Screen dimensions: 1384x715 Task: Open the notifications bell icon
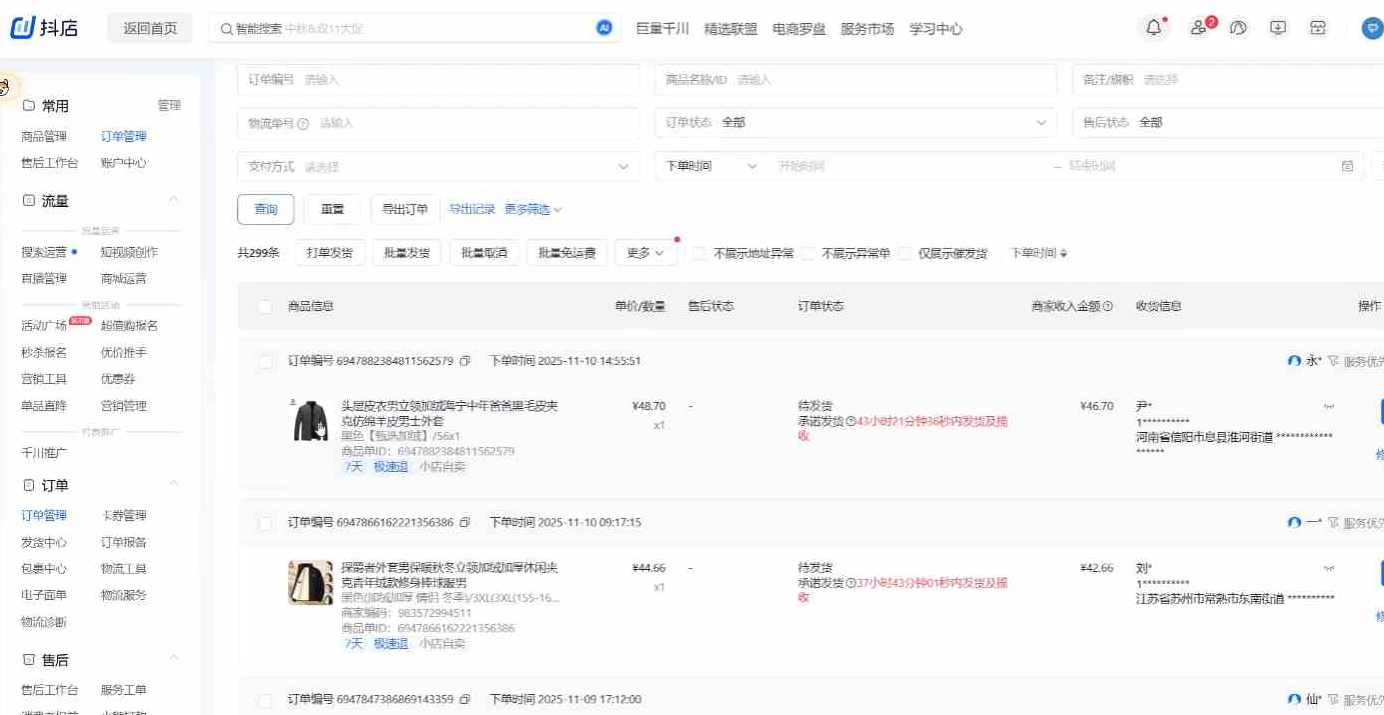1153,28
